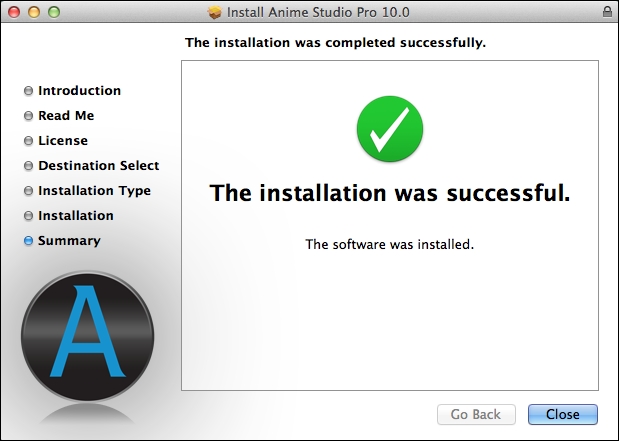Click the yellow minimize window button
This screenshot has height=441, width=619.
click(x=34, y=12)
